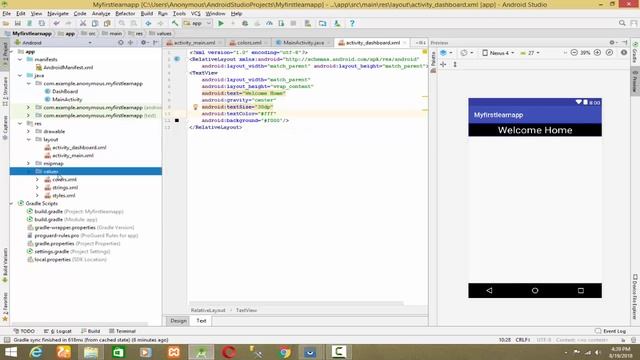
Task: Expand the drawable folder
Action: click(x=29, y=131)
